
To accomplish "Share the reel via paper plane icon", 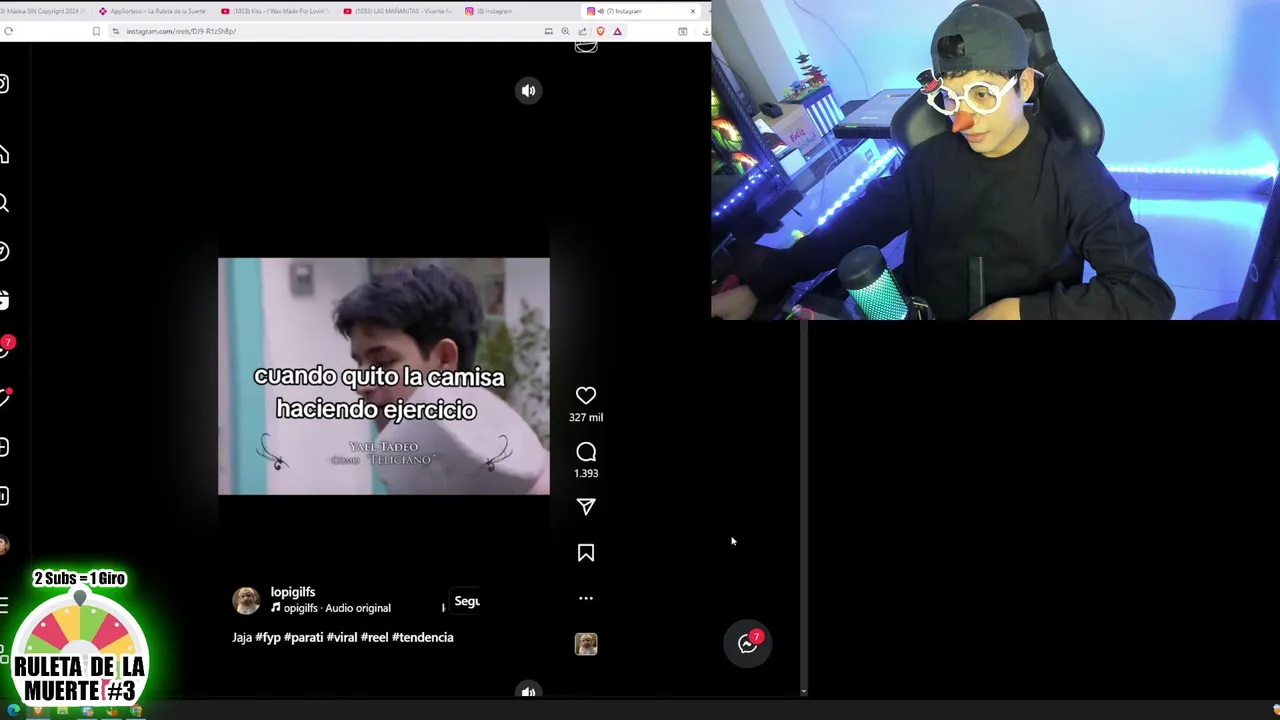I will (586, 507).
